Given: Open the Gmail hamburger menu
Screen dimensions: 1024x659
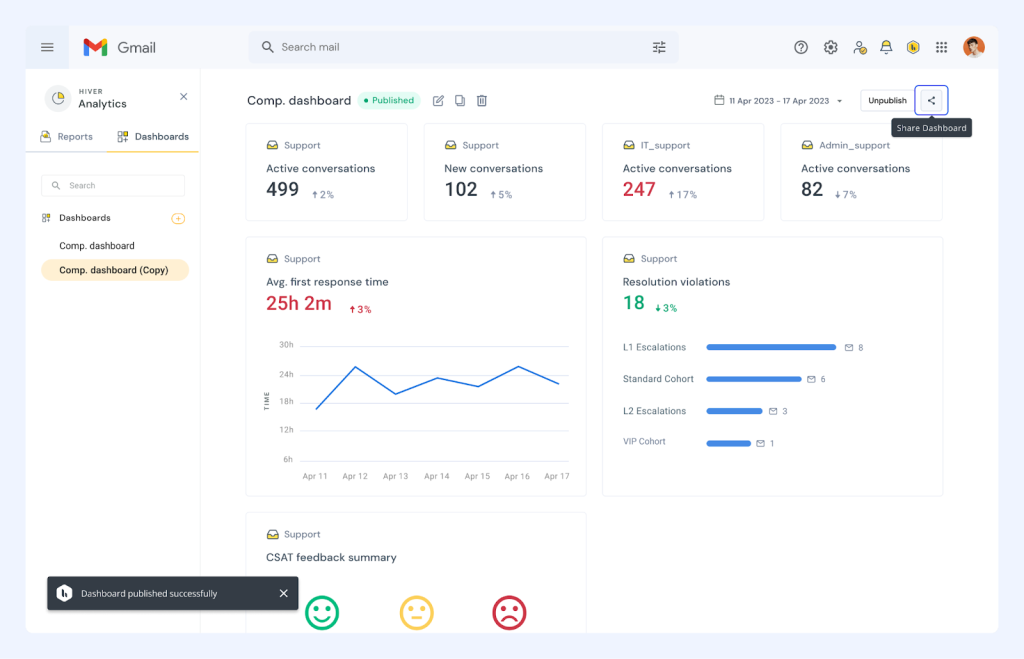Looking at the screenshot, I should pyautogui.click(x=47, y=47).
